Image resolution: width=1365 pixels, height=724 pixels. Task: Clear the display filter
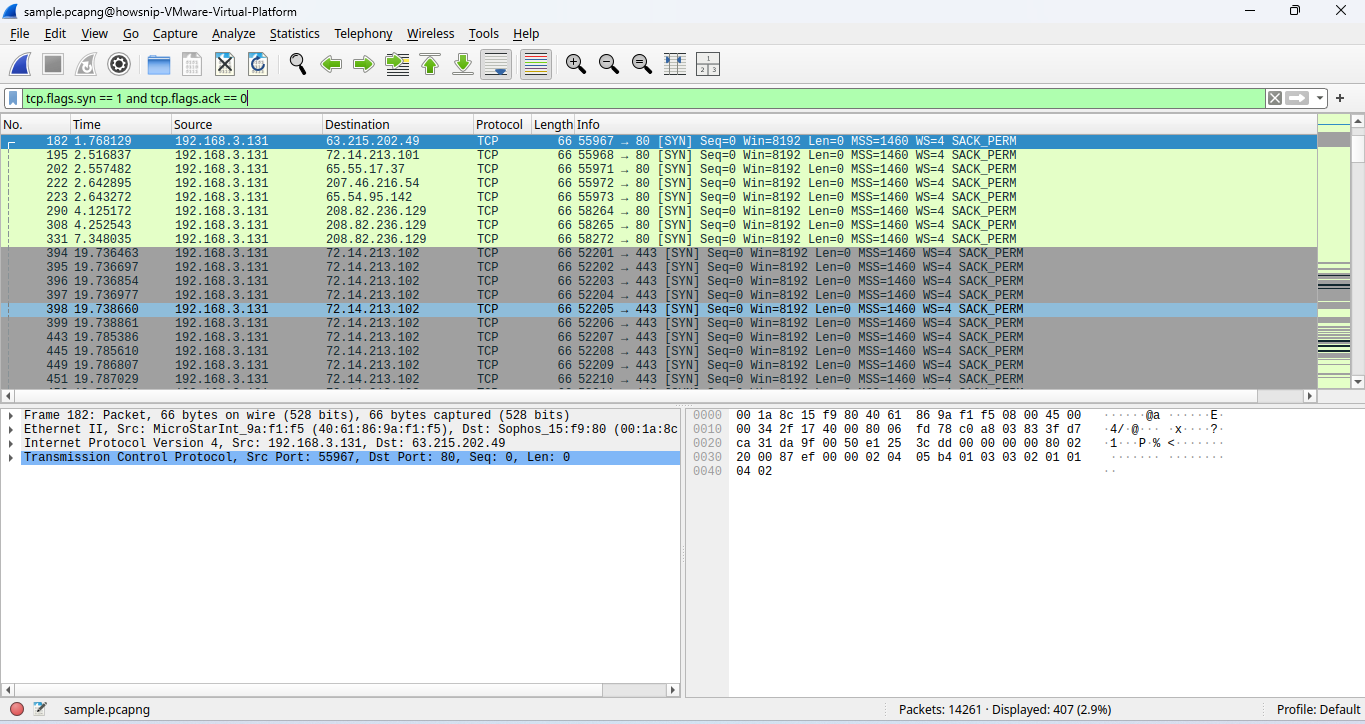pos(1275,98)
